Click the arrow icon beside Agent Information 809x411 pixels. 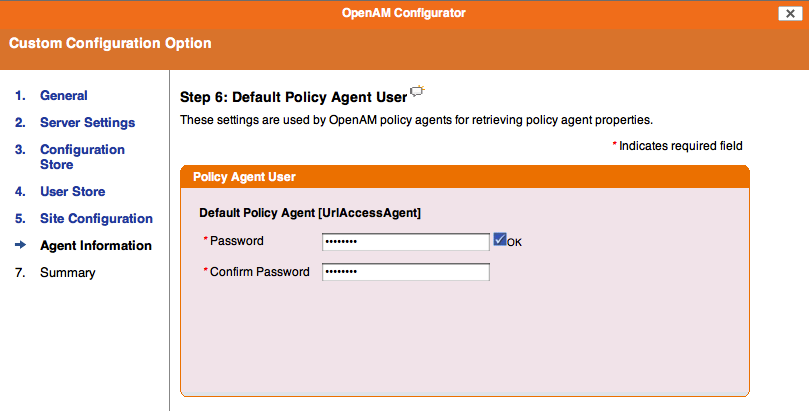coord(21,245)
